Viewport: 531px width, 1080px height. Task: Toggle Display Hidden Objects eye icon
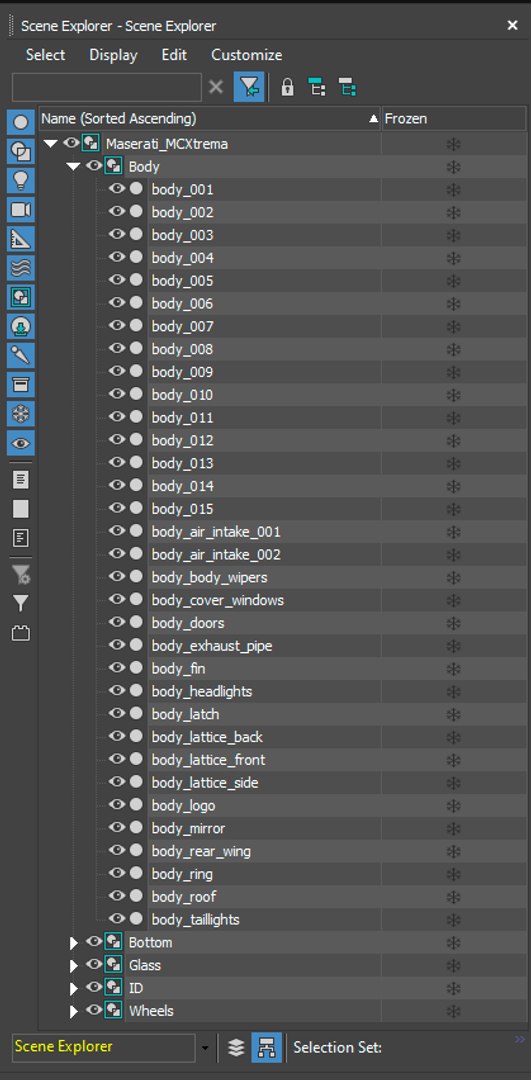[x=21, y=443]
